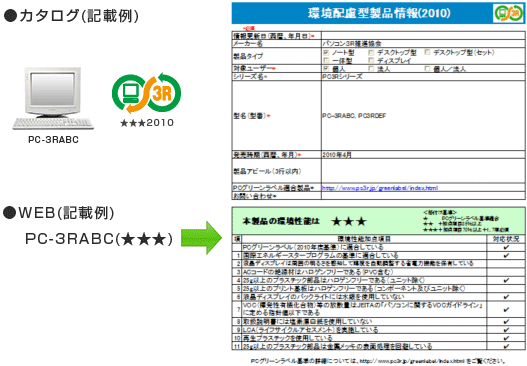Click the checkmark for PCグリーンラベル適合 row
527x366 pixels.
click(x=506, y=247)
